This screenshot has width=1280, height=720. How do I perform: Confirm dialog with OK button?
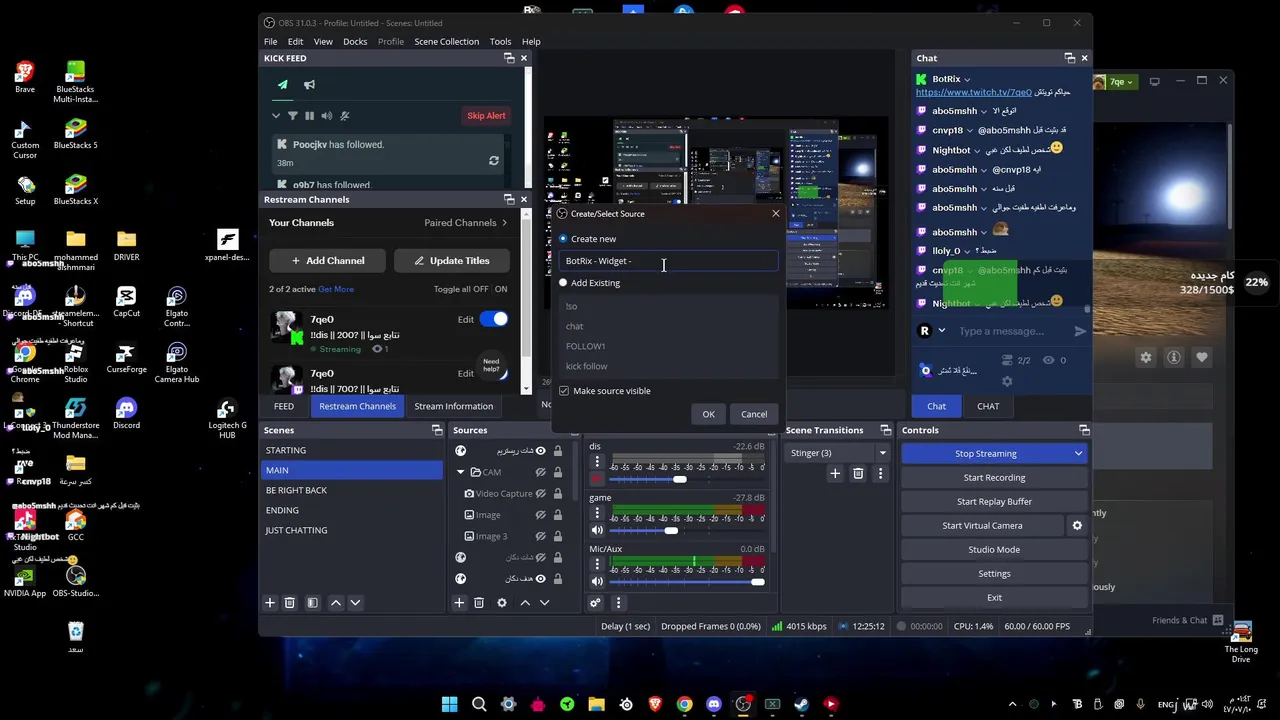coord(708,414)
